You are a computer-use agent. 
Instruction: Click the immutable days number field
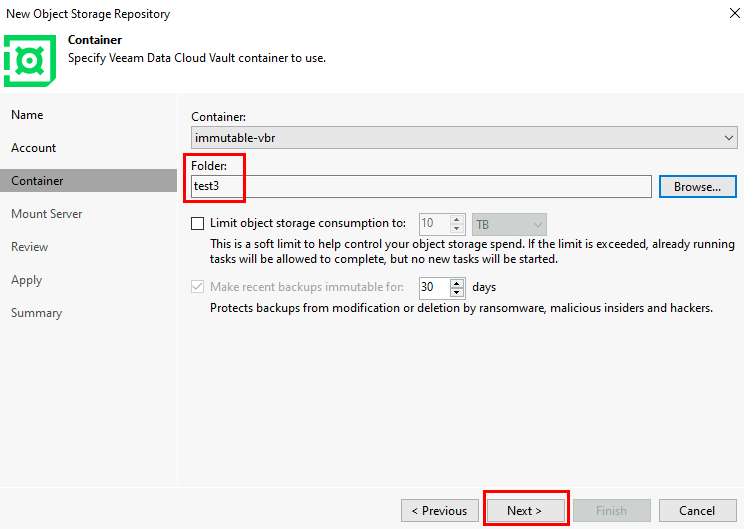click(x=435, y=288)
